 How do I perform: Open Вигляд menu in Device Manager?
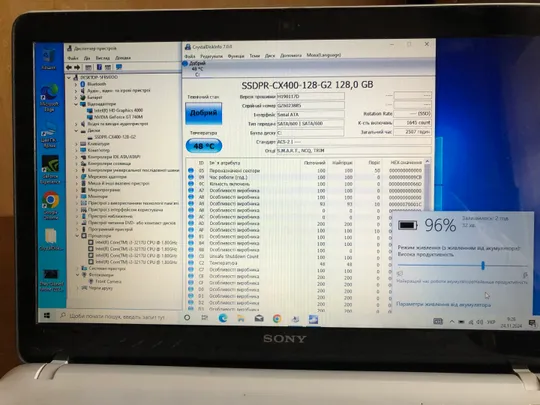click(103, 58)
